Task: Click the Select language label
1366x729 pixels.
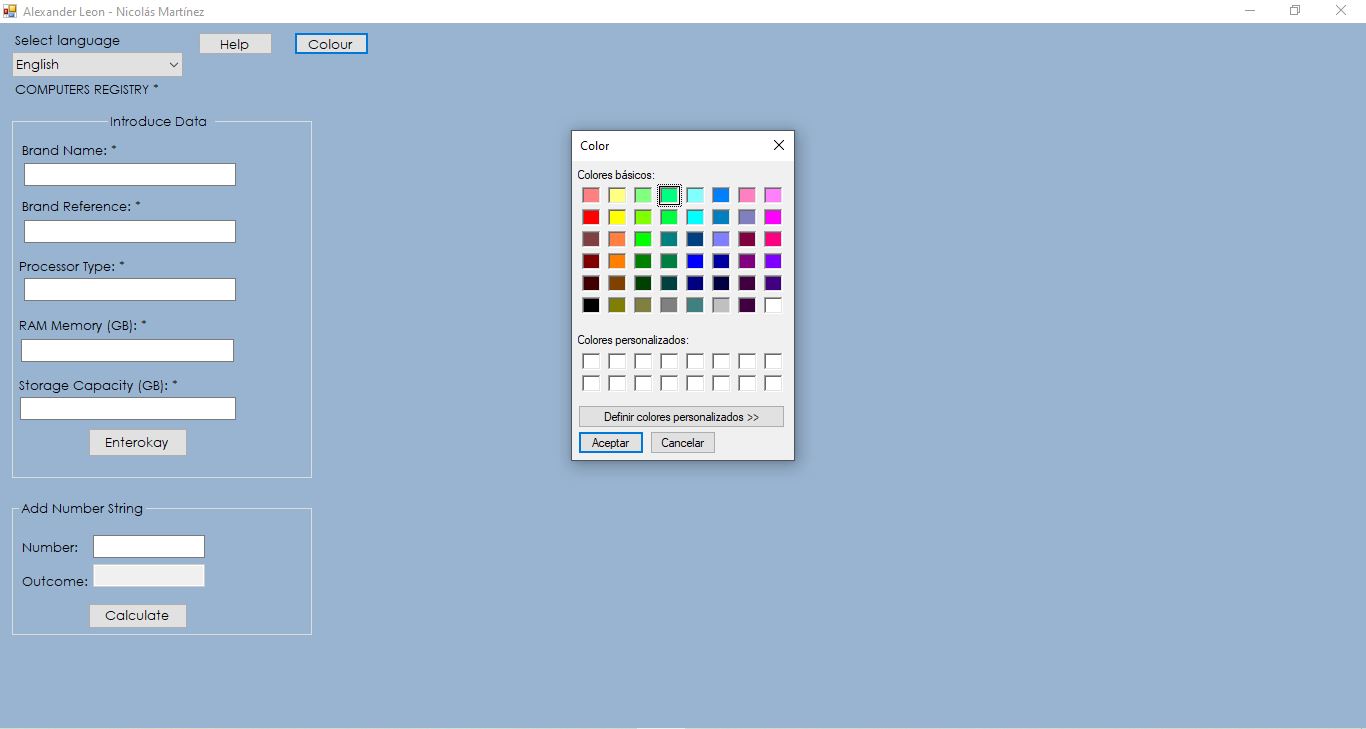Action: (67, 41)
